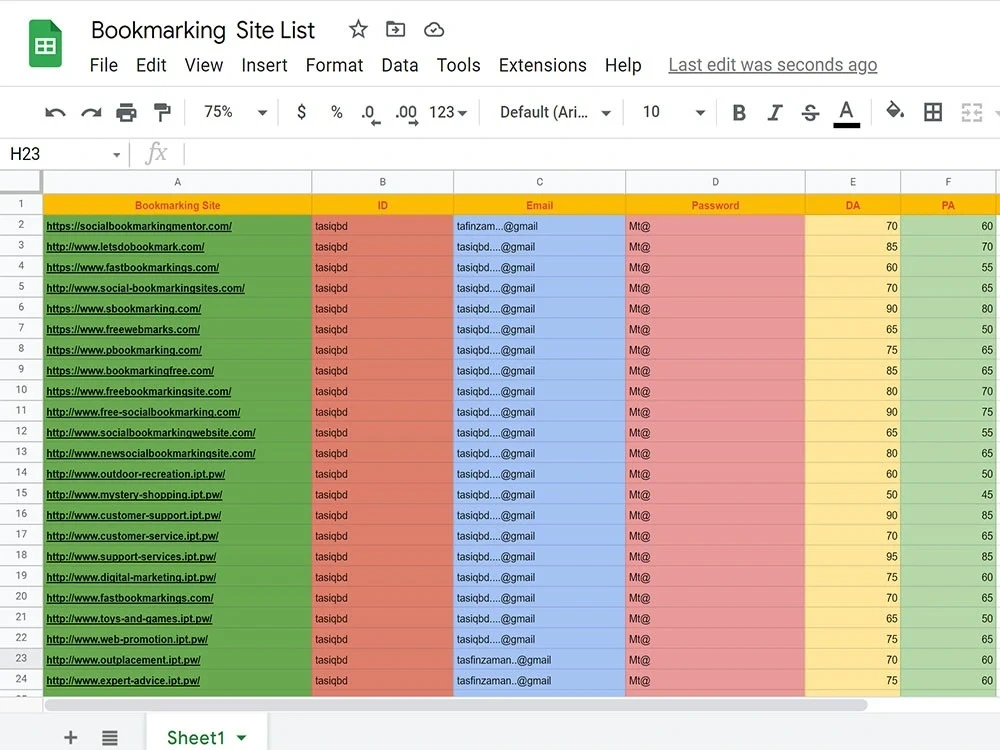Toggle italic formatting
The height and width of the screenshot is (750, 1000).
[x=774, y=113]
